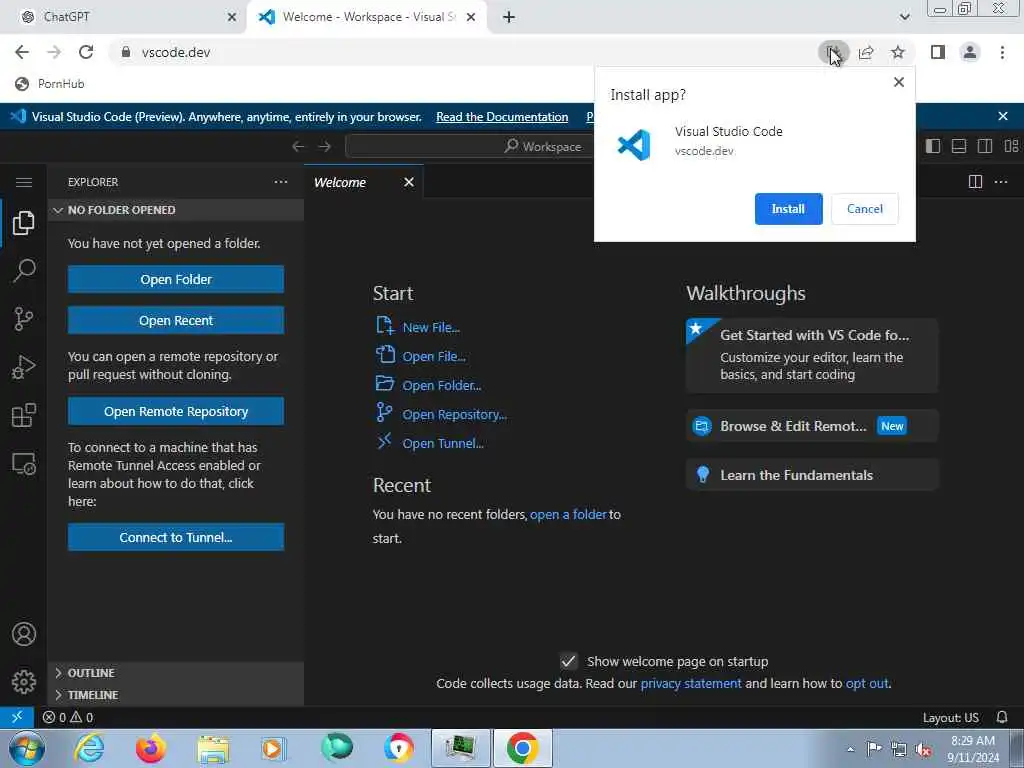
Task: Close the Welcome editor tab
Action: point(409,182)
